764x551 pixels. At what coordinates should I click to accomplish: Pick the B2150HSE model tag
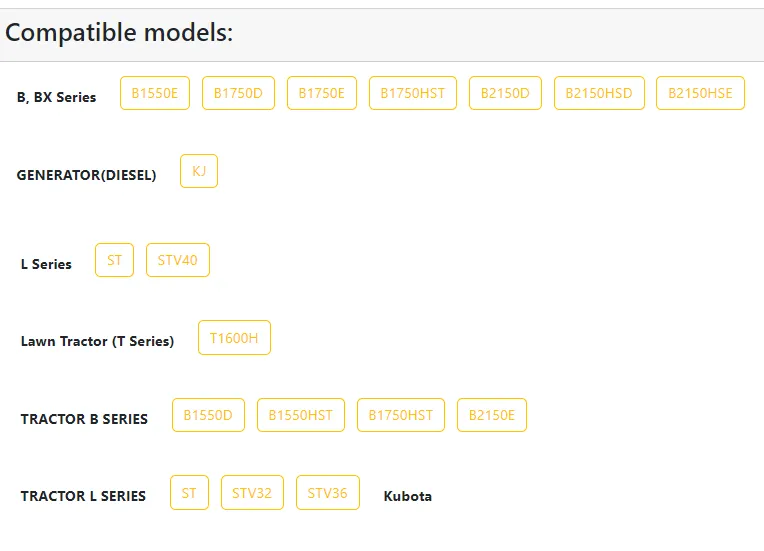point(700,93)
